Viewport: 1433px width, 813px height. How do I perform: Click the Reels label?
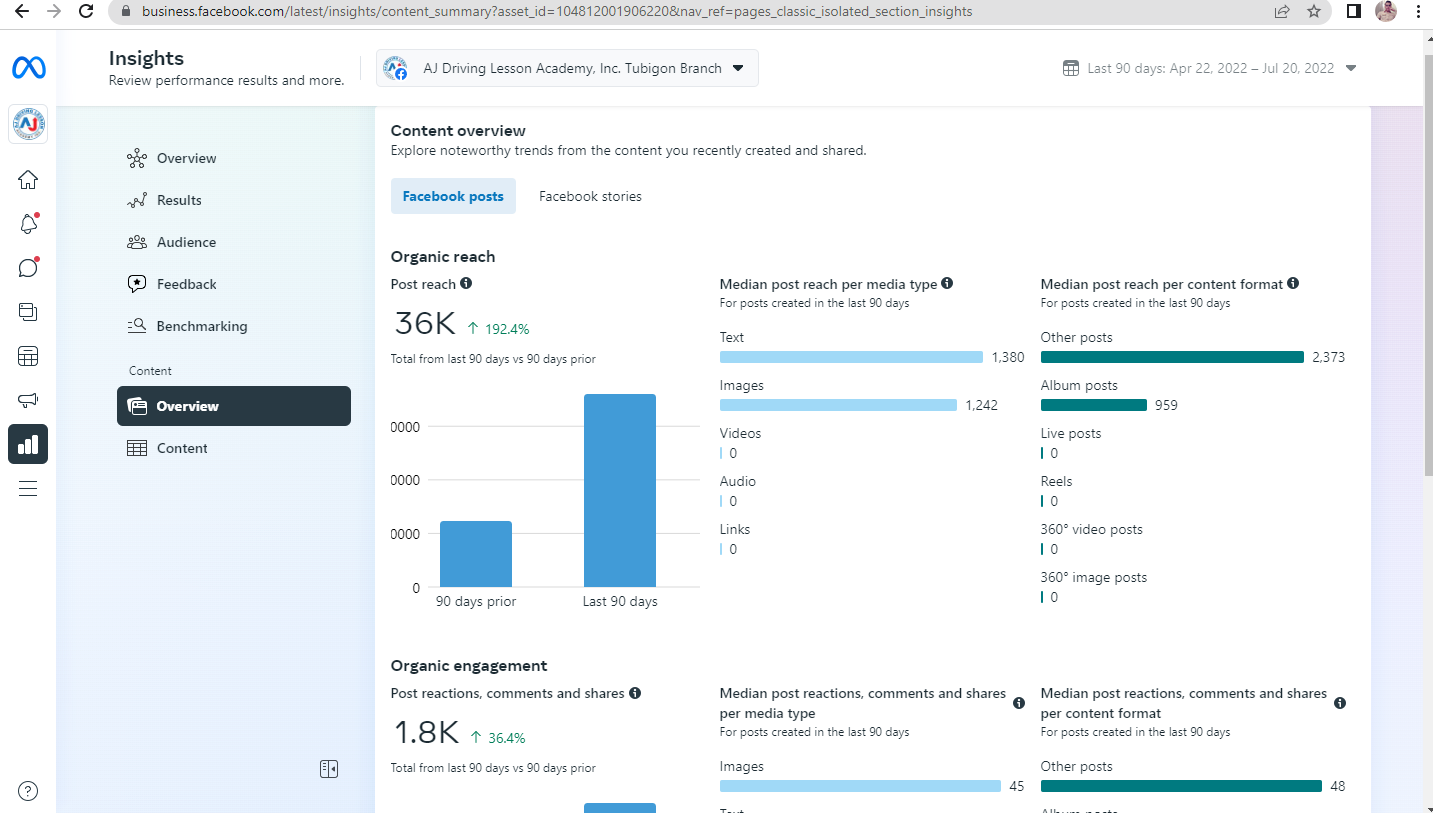point(1057,481)
